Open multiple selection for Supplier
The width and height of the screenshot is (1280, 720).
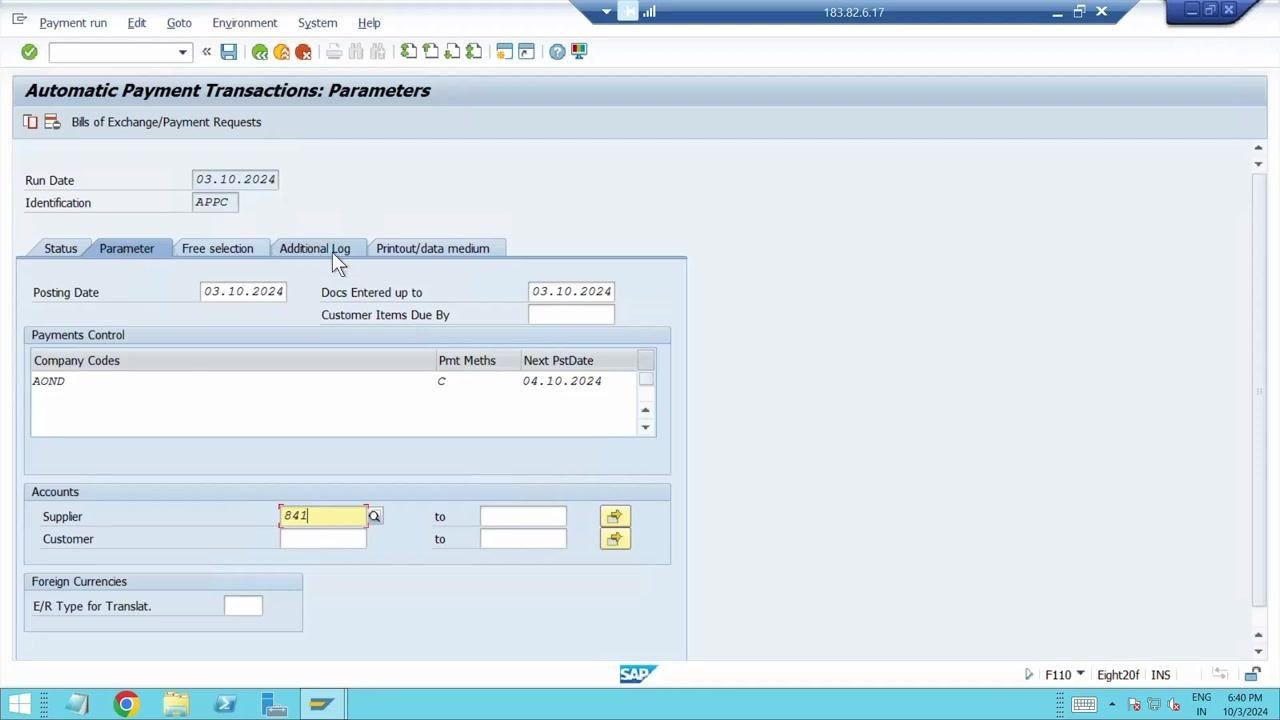[615, 516]
